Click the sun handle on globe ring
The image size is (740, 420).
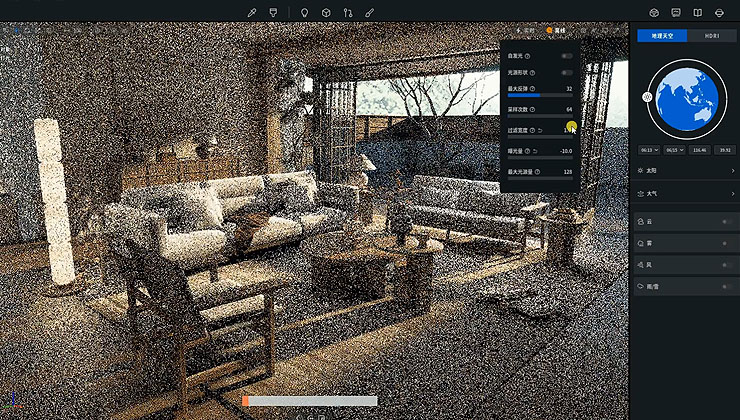[647, 97]
